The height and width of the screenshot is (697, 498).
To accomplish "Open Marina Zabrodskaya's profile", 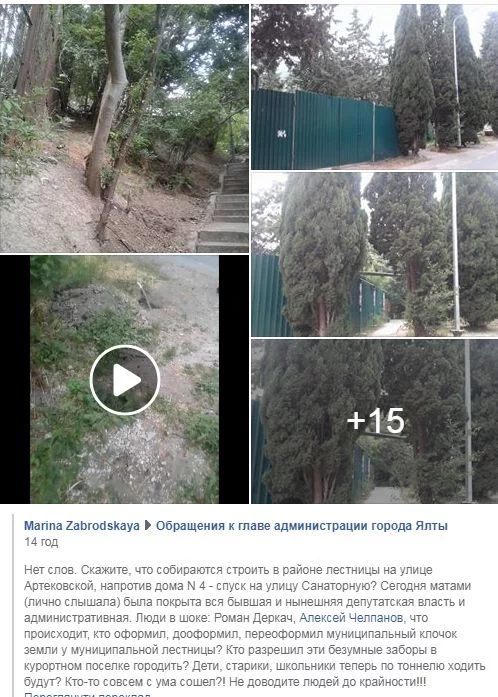I will coord(81,525).
